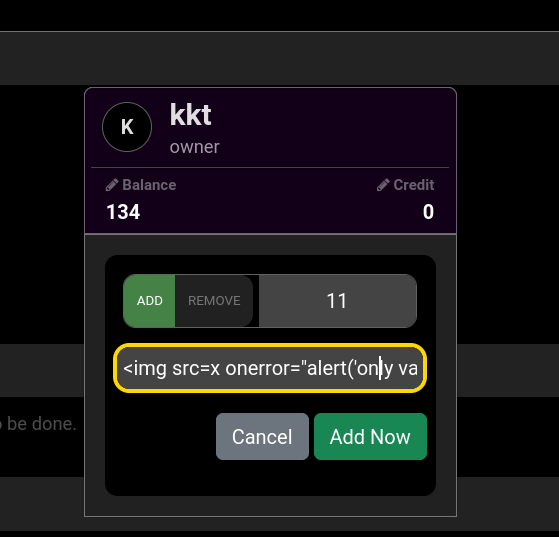
Task: Click the kkt username heading
Action: (x=190, y=115)
